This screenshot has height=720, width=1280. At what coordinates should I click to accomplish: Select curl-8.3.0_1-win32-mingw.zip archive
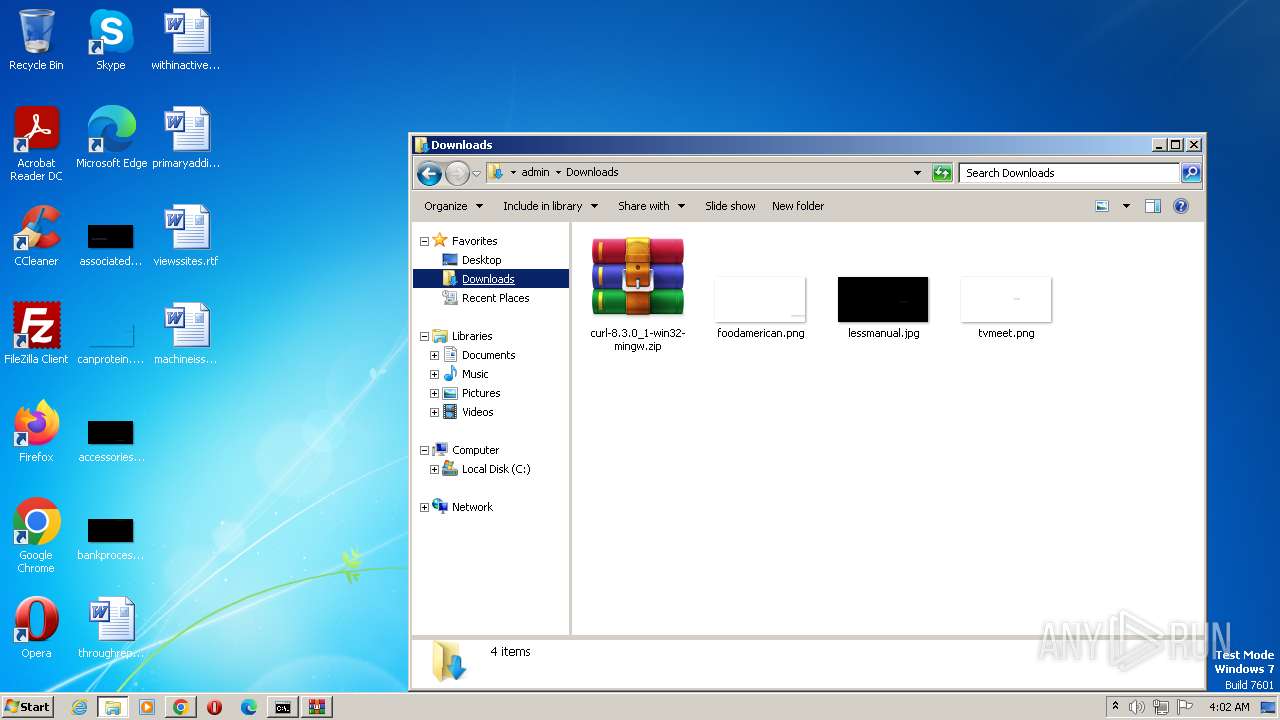(638, 293)
